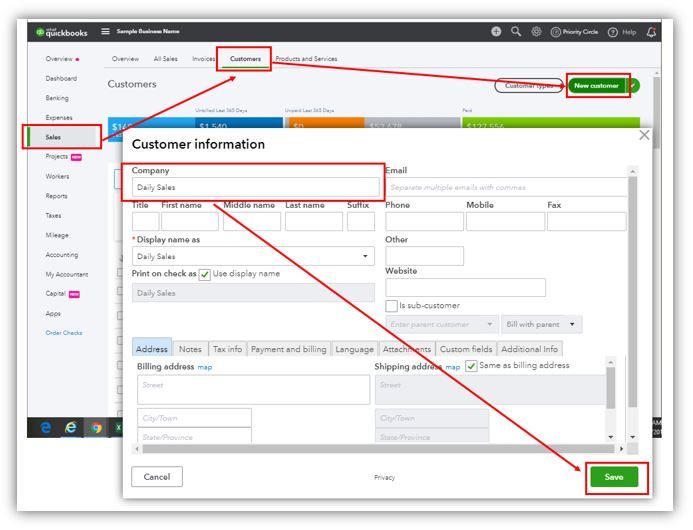Open the Attachments tab
This screenshot has width=693, height=530.
407,349
